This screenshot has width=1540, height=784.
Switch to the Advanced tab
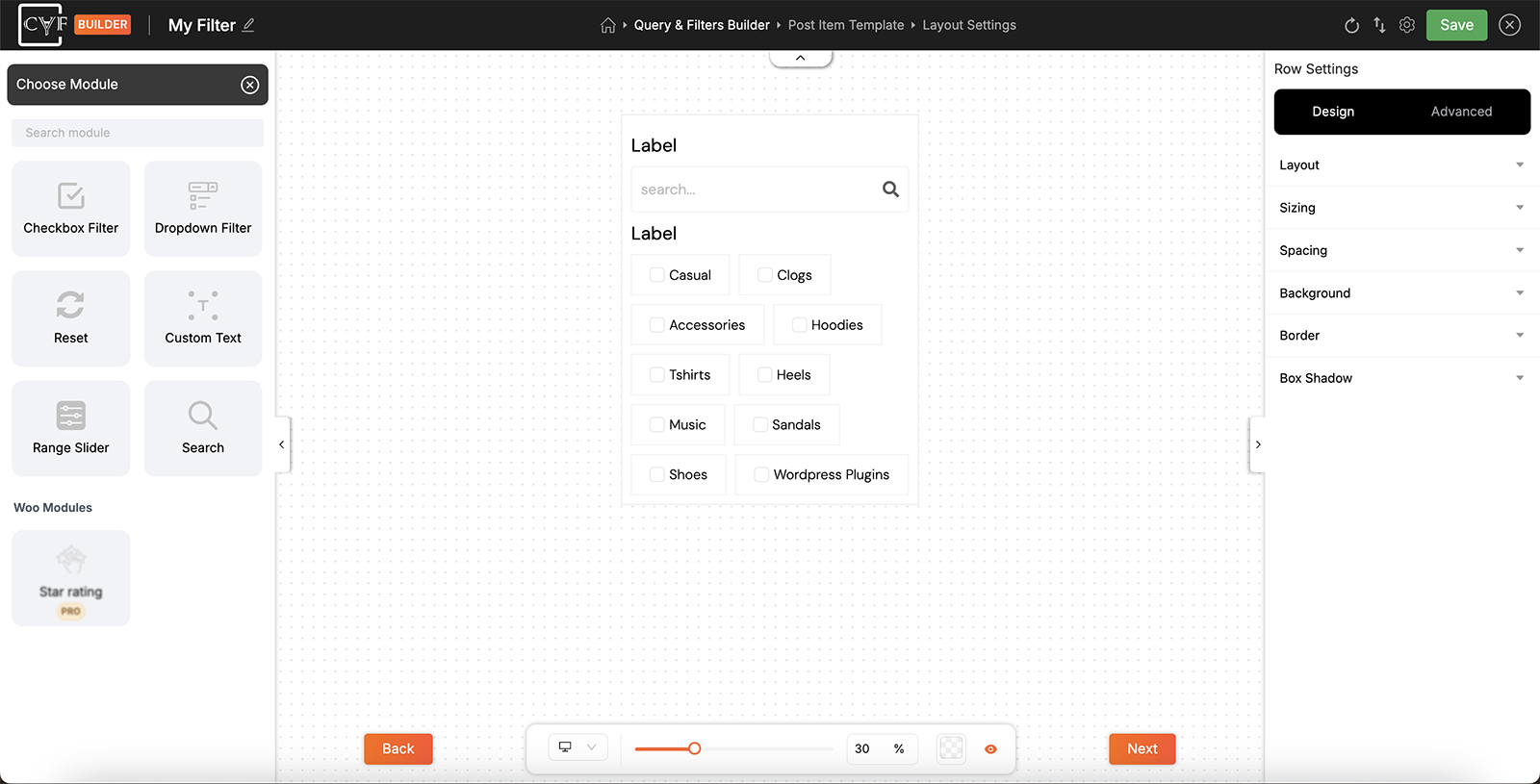tap(1461, 112)
